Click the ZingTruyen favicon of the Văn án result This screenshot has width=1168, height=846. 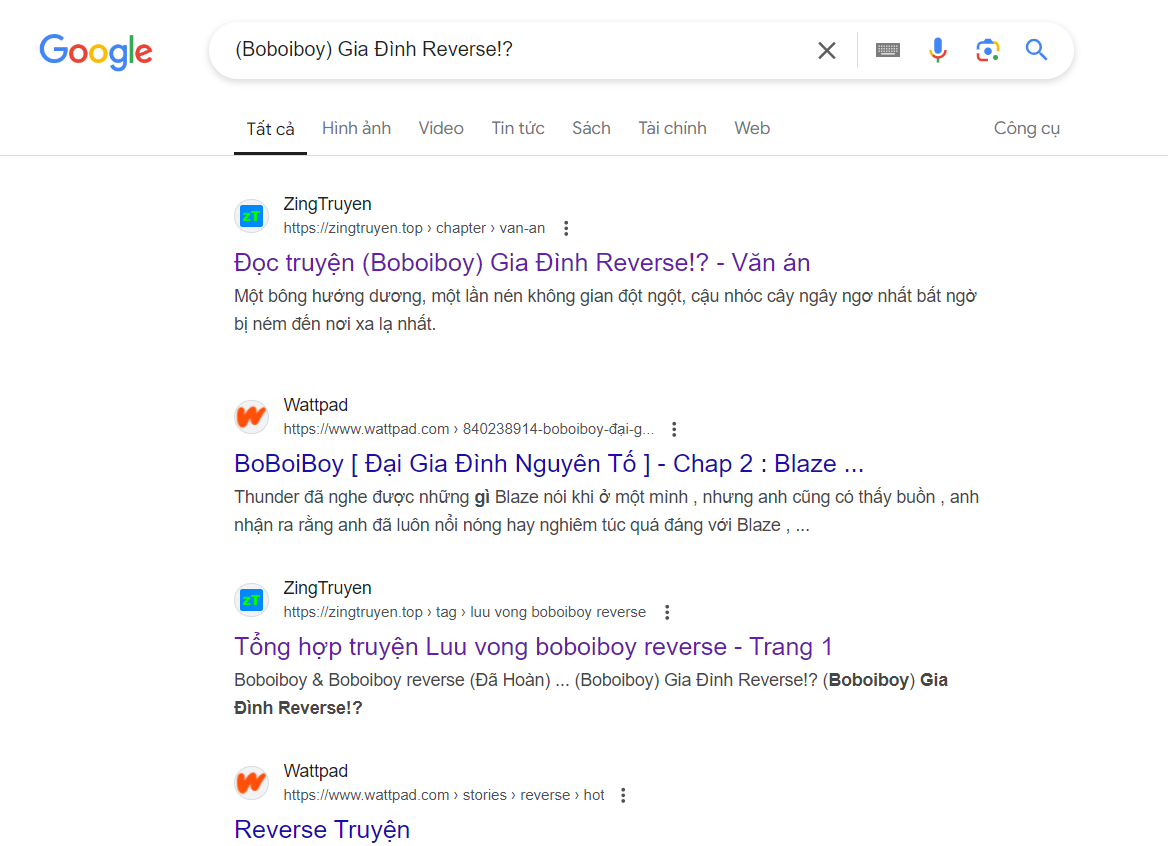tap(252, 216)
